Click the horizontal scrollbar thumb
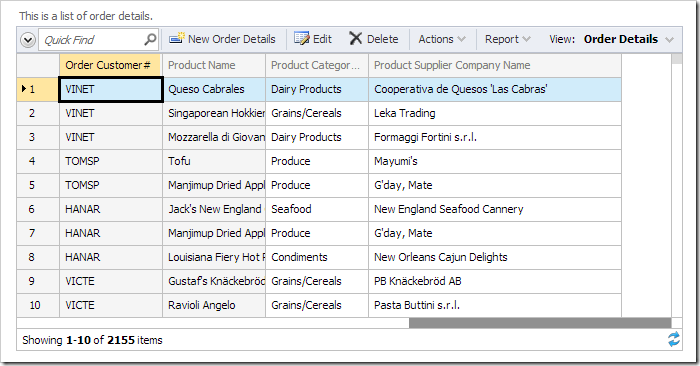Viewport: 700px width, 366px height. tap(540, 323)
